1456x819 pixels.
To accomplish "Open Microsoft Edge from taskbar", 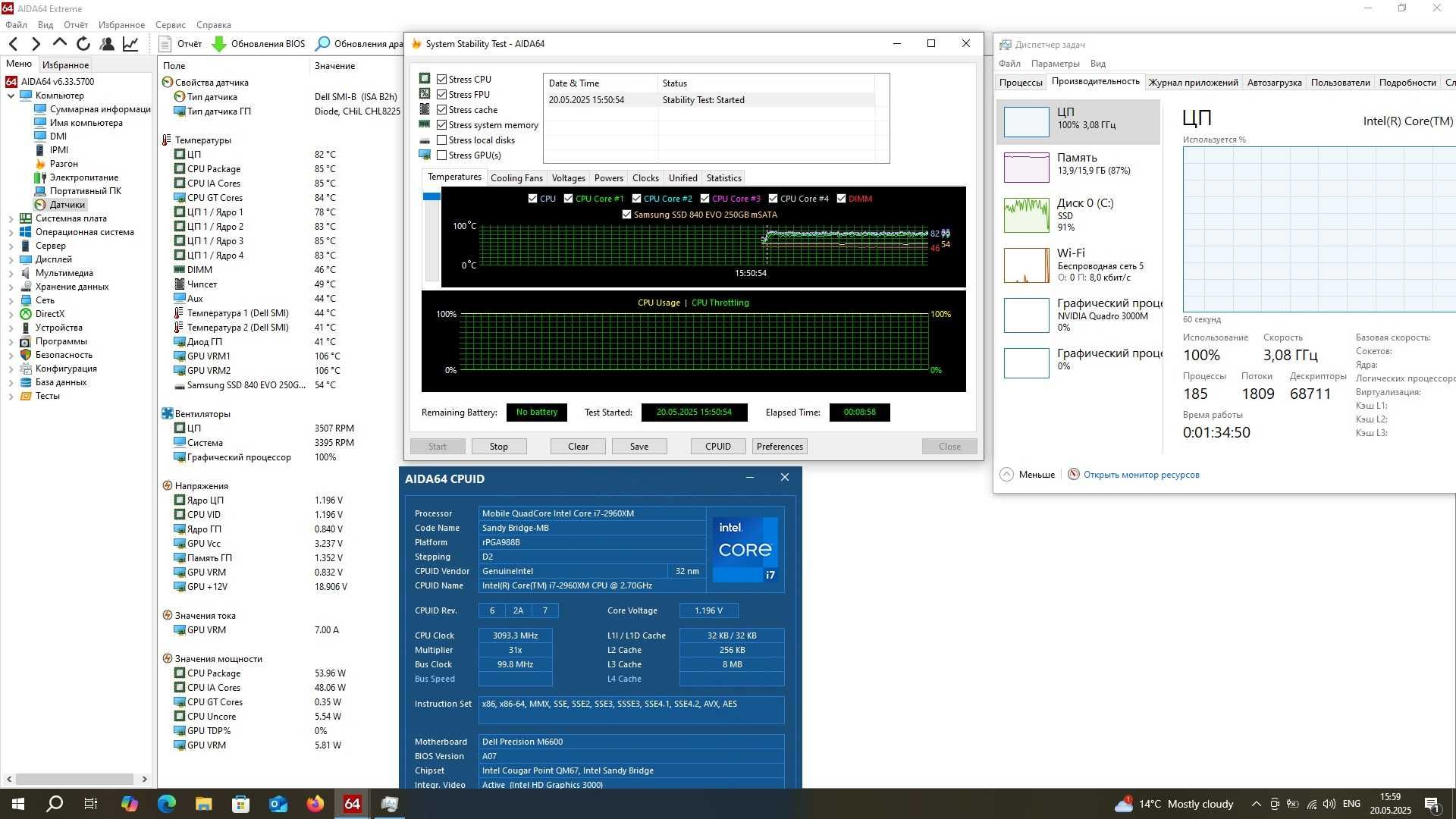I will click(x=166, y=804).
